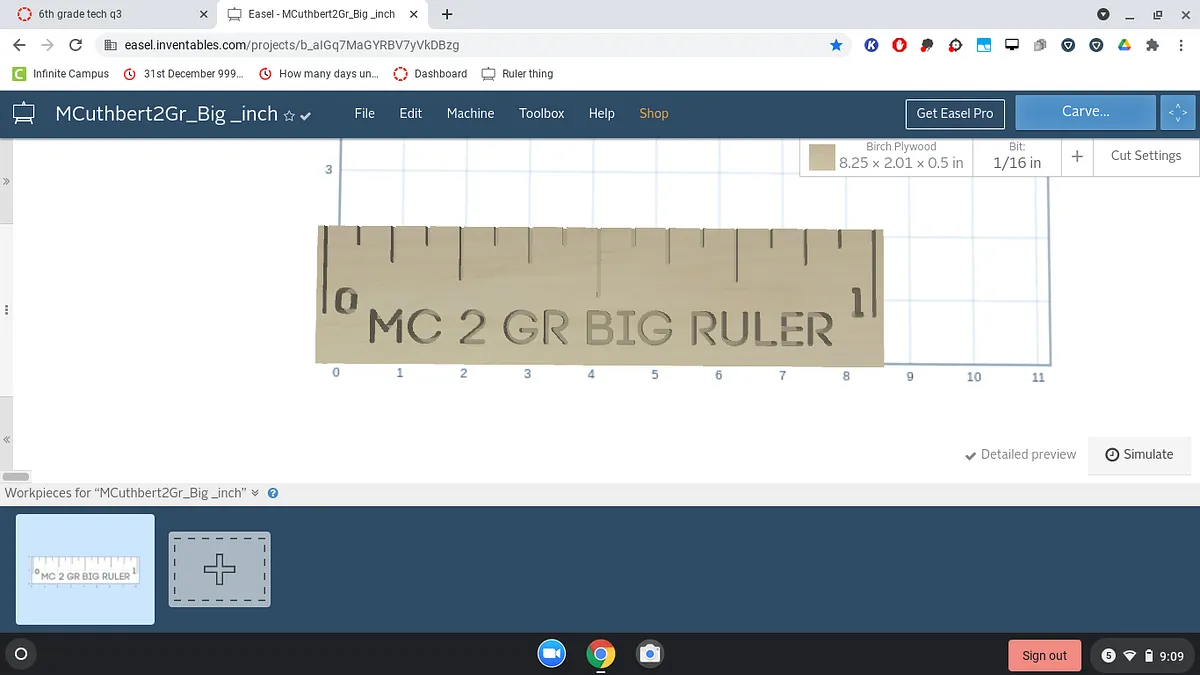This screenshot has width=1200, height=675.
Task: Expand the Workpieces dropdown chevron
Action: click(x=255, y=493)
